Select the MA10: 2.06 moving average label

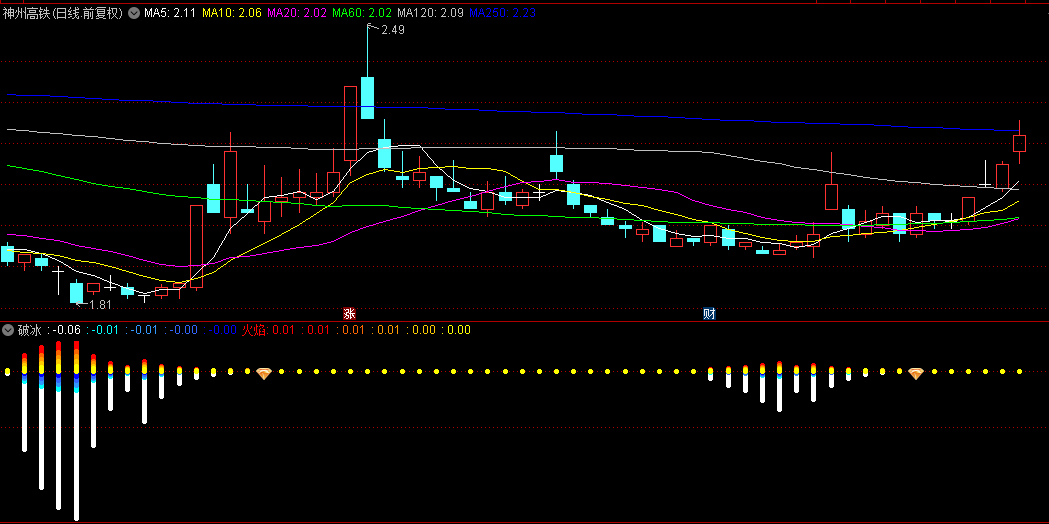coord(231,13)
